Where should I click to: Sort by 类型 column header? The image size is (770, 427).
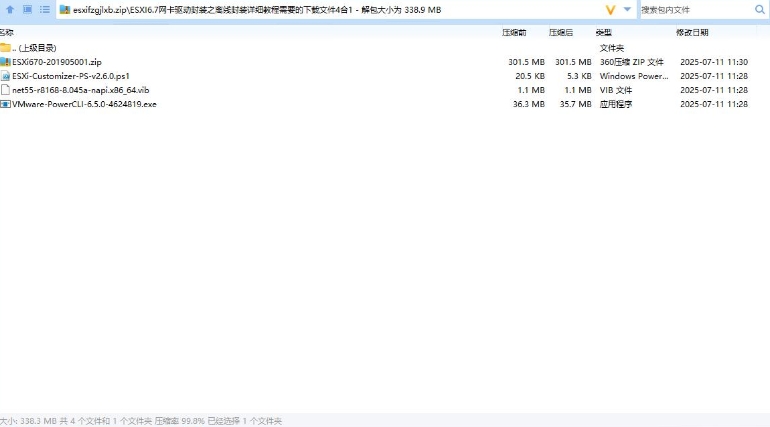[604, 33]
